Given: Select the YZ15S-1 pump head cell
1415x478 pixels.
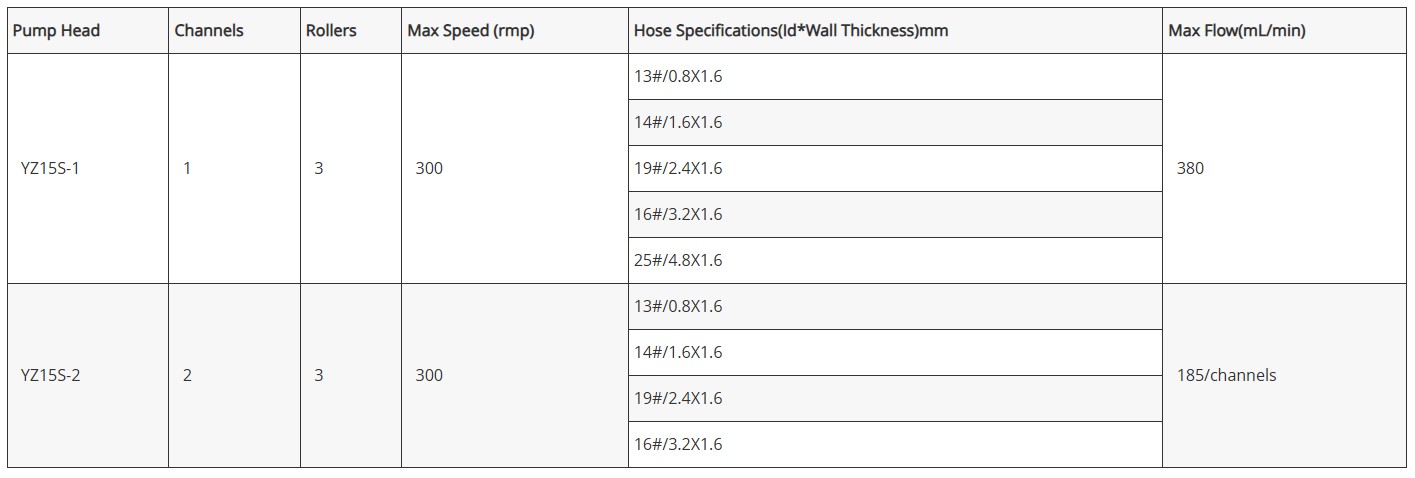Looking at the screenshot, I should [x=50, y=169].
